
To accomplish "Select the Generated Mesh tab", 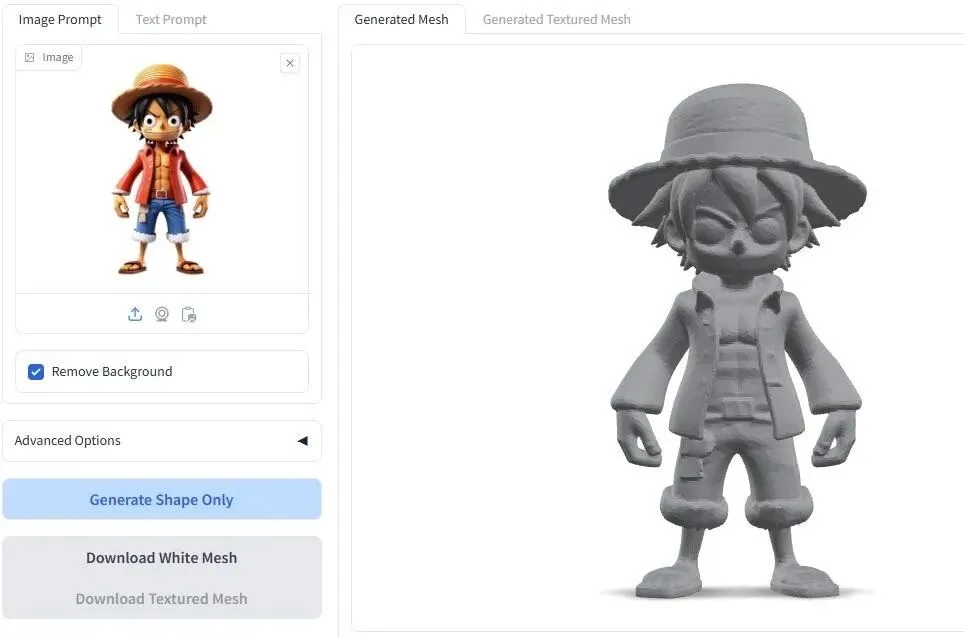I will (401, 20).
